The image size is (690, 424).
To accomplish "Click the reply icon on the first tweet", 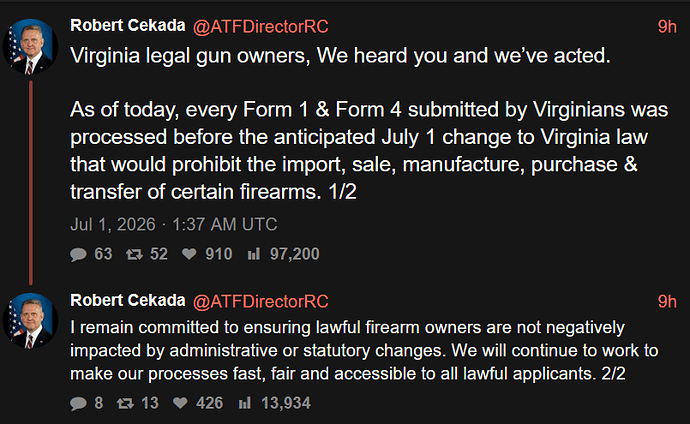I will pyautogui.click(x=78, y=254).
